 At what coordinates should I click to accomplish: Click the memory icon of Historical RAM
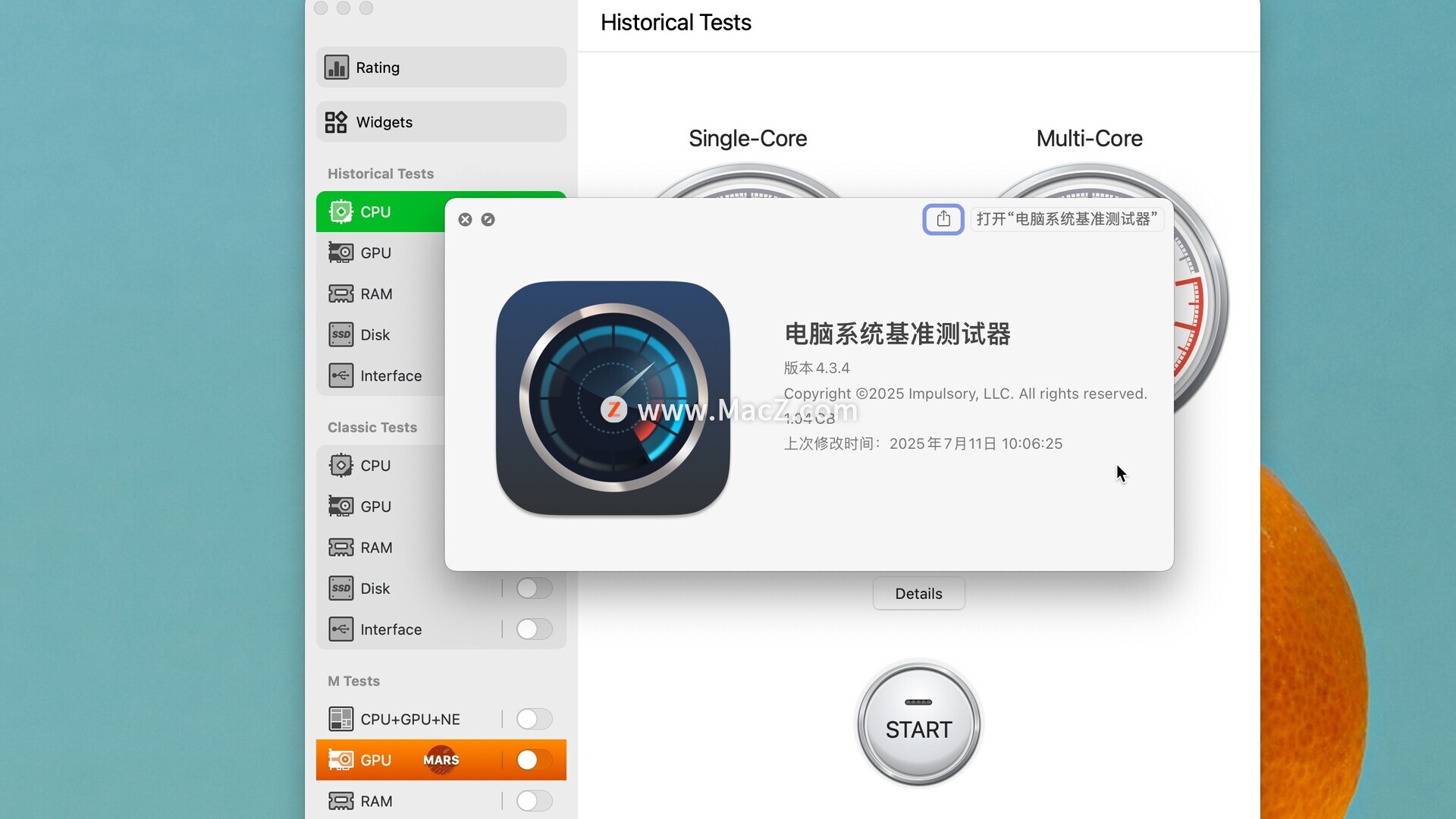(x=340, y=293)
